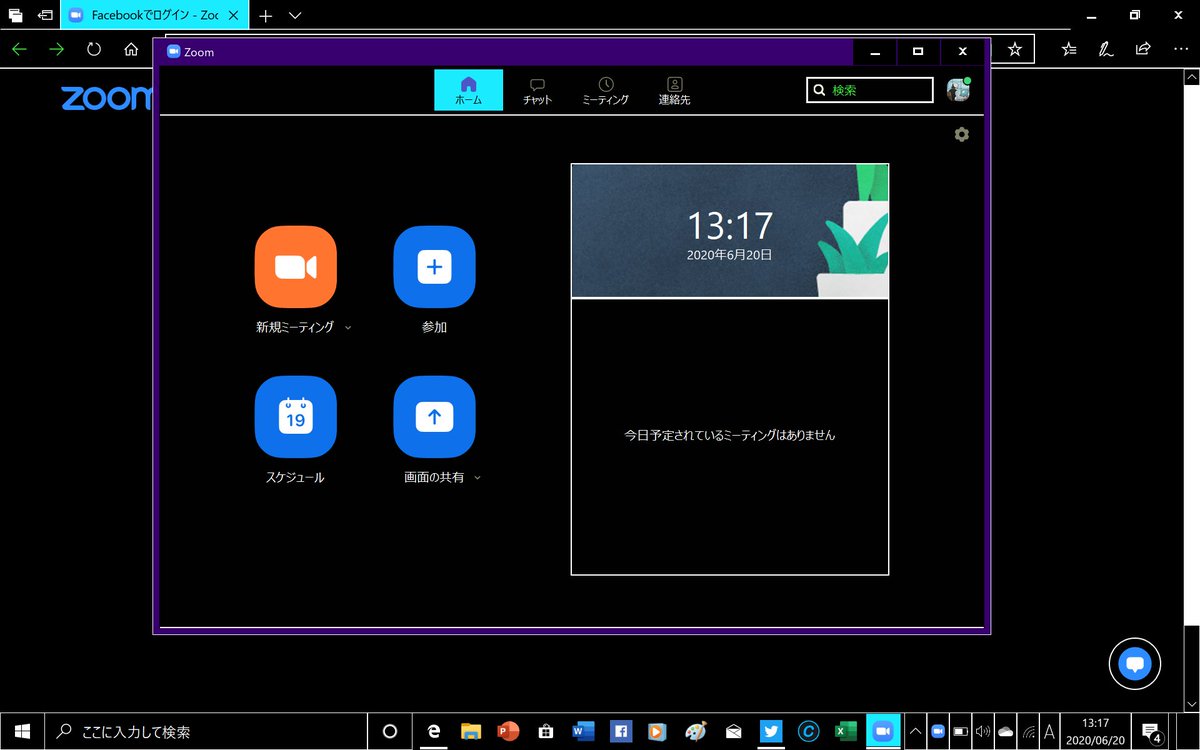The height and width of the screenshot is (750, 1200).
Task: Click the taskbar search box ここに入力して検索
Action: (207, 731)
